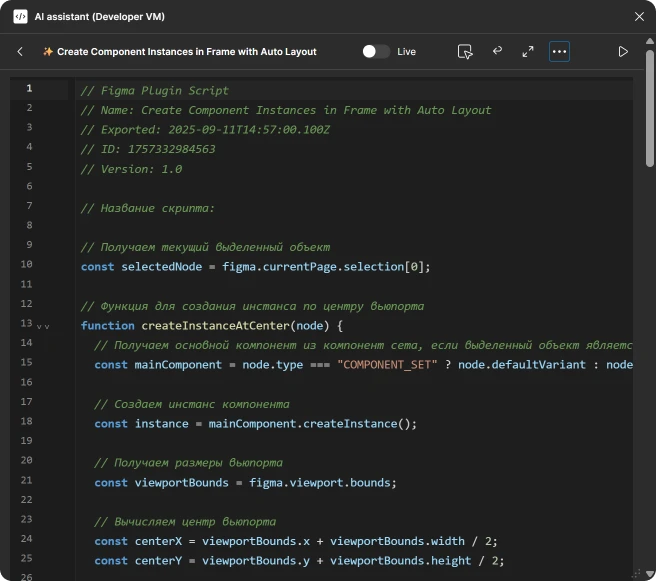Expand editor with the fullscreen arrows icon
The height and width of the screenshot is (581, 656).
(528, 51)
